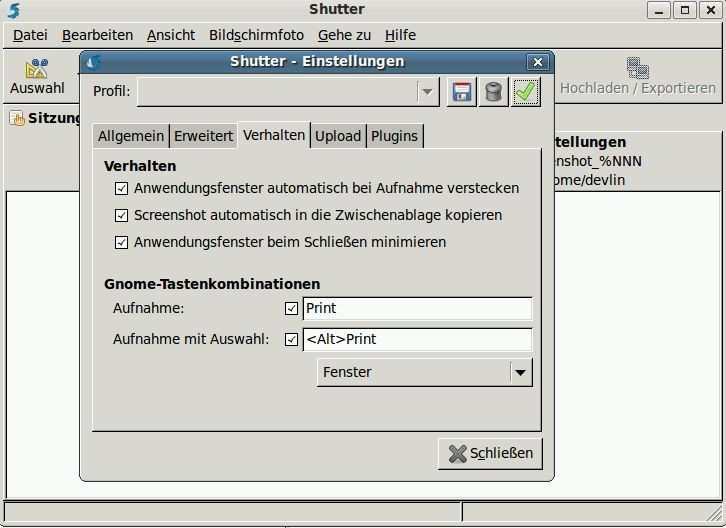
Task: Click the green checkmark apply profile icon
Action: [526, 92]
